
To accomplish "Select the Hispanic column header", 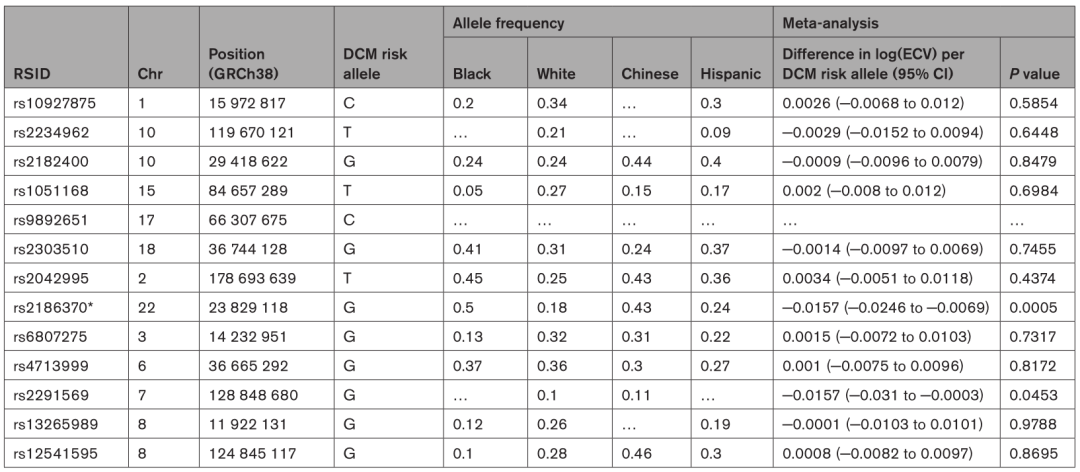I will click(x=733, y=73).
